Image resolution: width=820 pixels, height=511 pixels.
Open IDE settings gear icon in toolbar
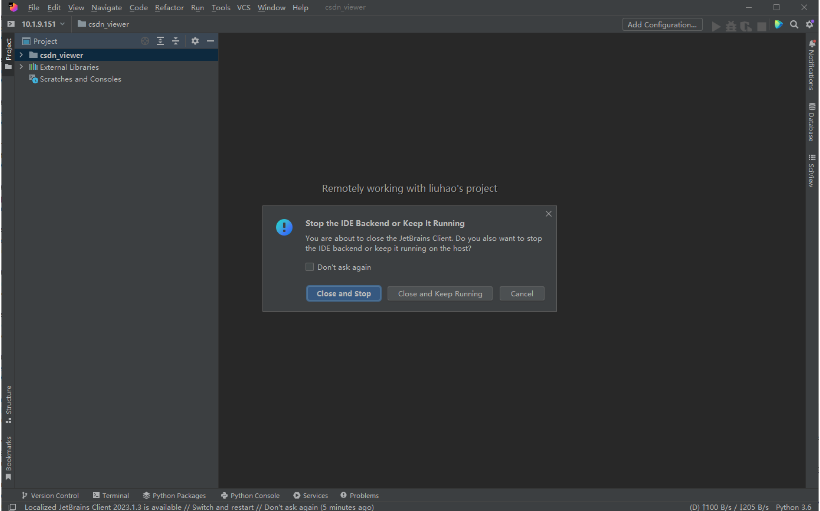(x=809, y=25)
